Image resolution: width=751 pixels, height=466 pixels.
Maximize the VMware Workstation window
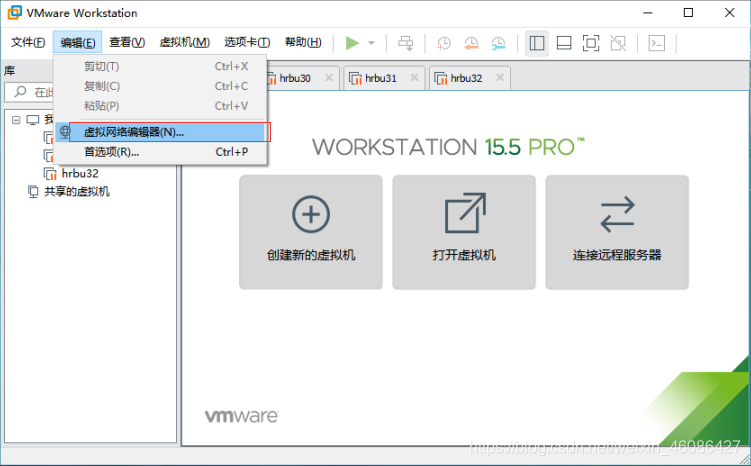688,13
